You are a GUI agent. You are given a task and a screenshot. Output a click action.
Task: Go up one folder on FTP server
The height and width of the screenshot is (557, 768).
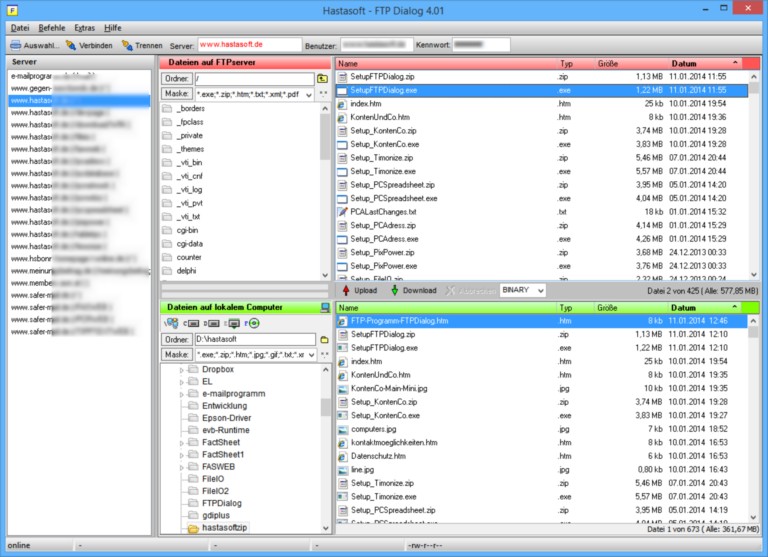[323, 78]
